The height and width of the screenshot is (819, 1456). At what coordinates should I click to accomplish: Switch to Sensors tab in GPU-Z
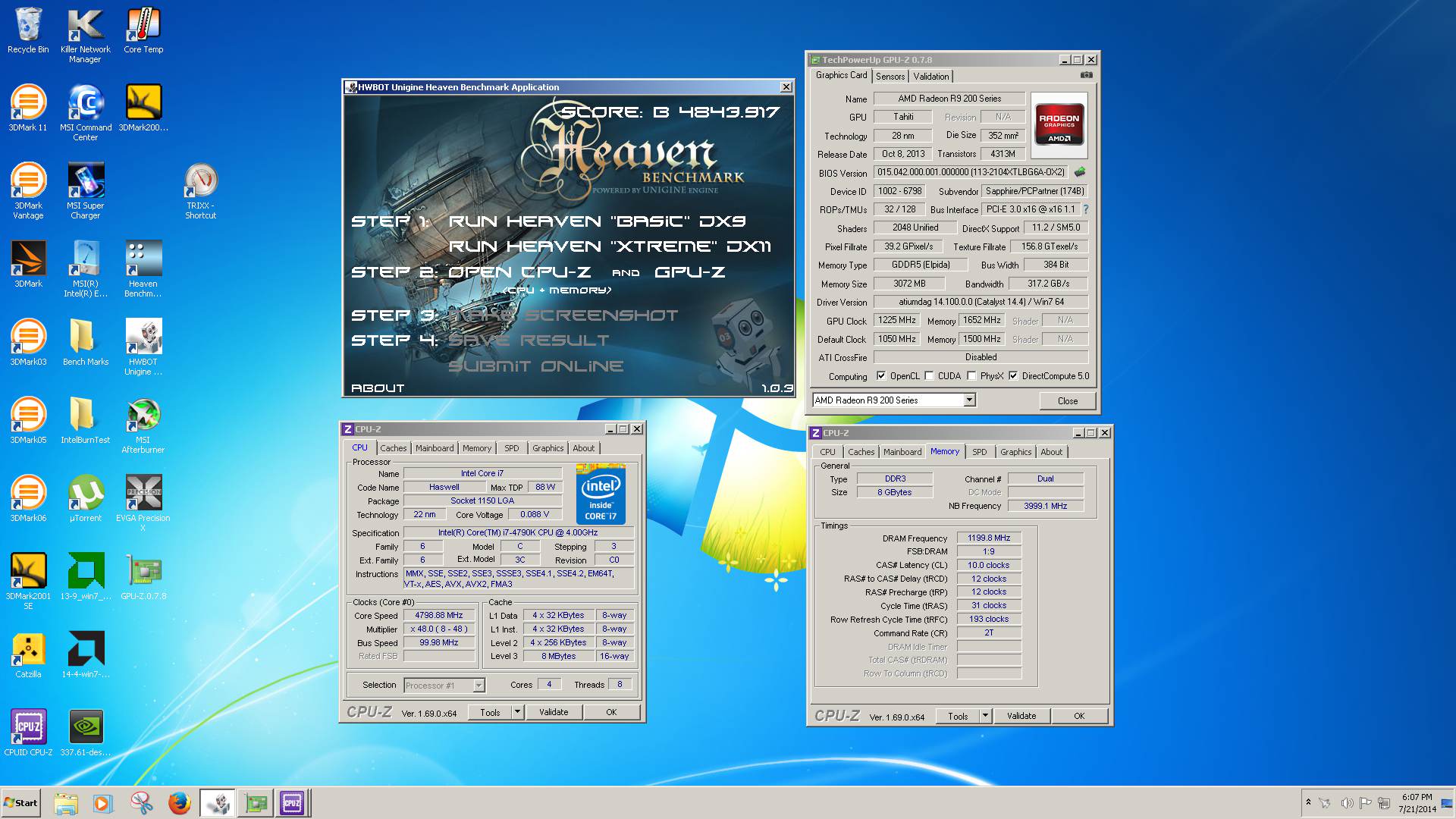click(890, 77)
